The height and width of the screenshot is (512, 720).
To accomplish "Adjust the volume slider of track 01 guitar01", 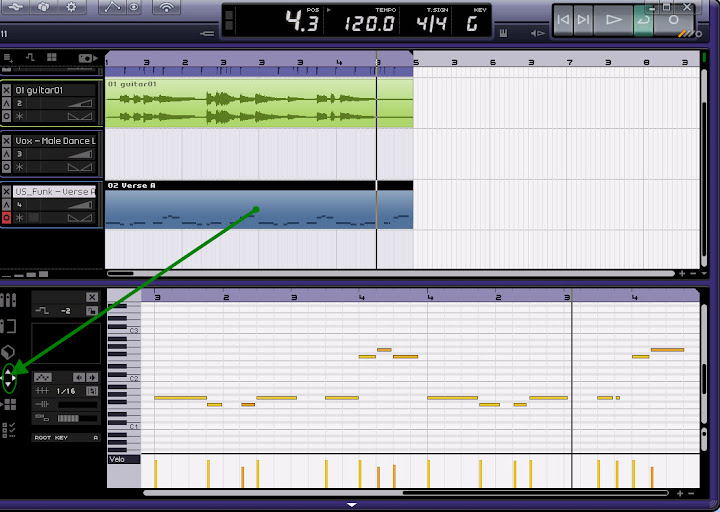I will click(x=79, y=103).
